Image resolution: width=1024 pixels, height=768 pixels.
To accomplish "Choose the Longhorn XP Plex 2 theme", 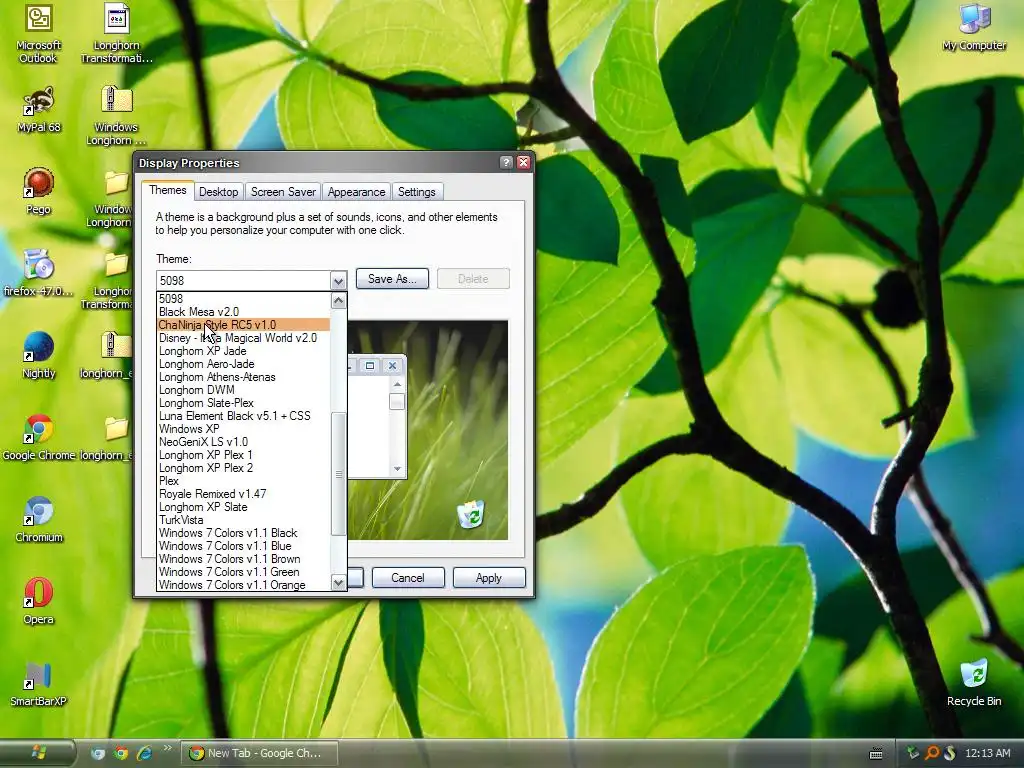I will [x=244, y=468].
